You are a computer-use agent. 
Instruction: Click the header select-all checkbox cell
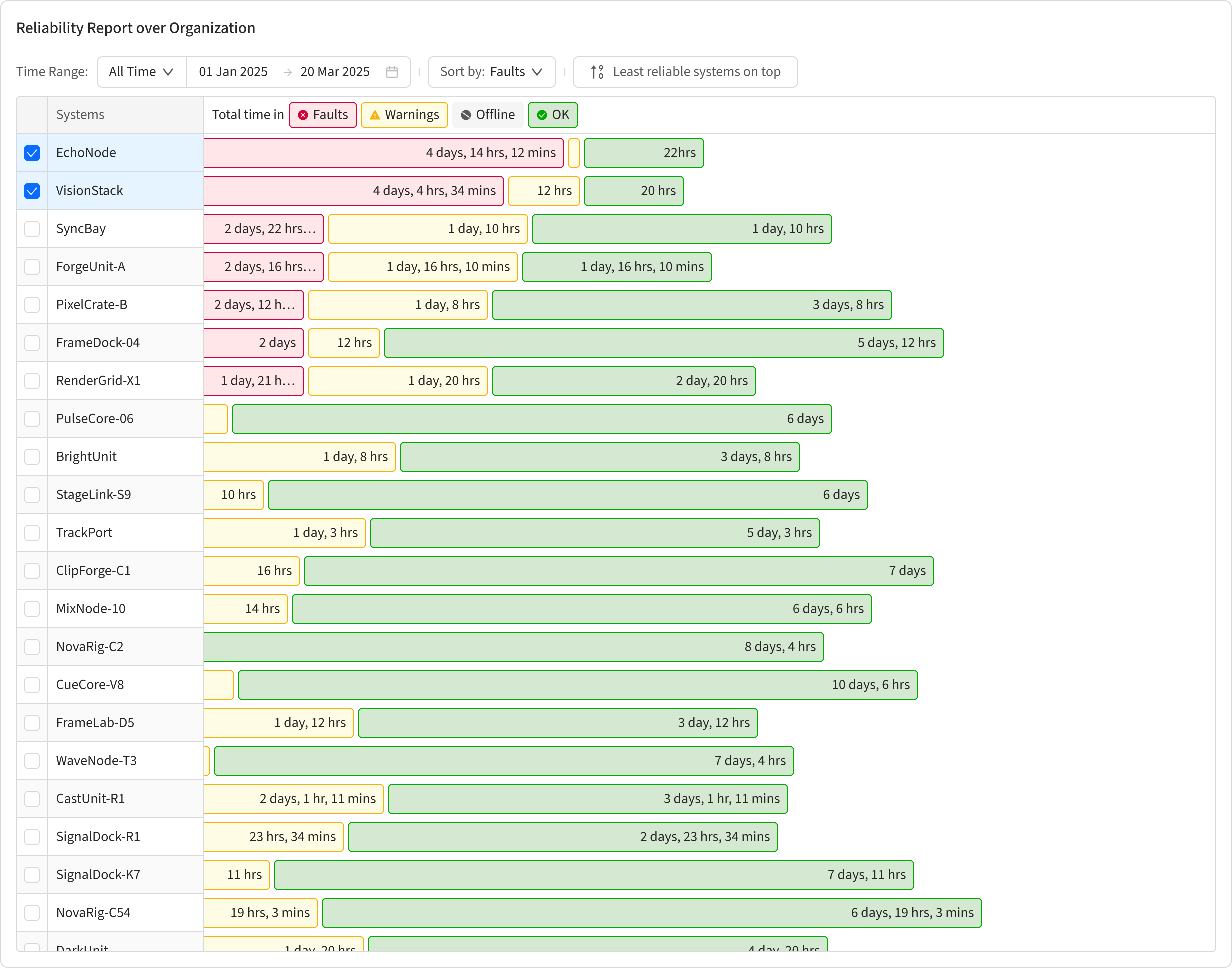[32, 115]
